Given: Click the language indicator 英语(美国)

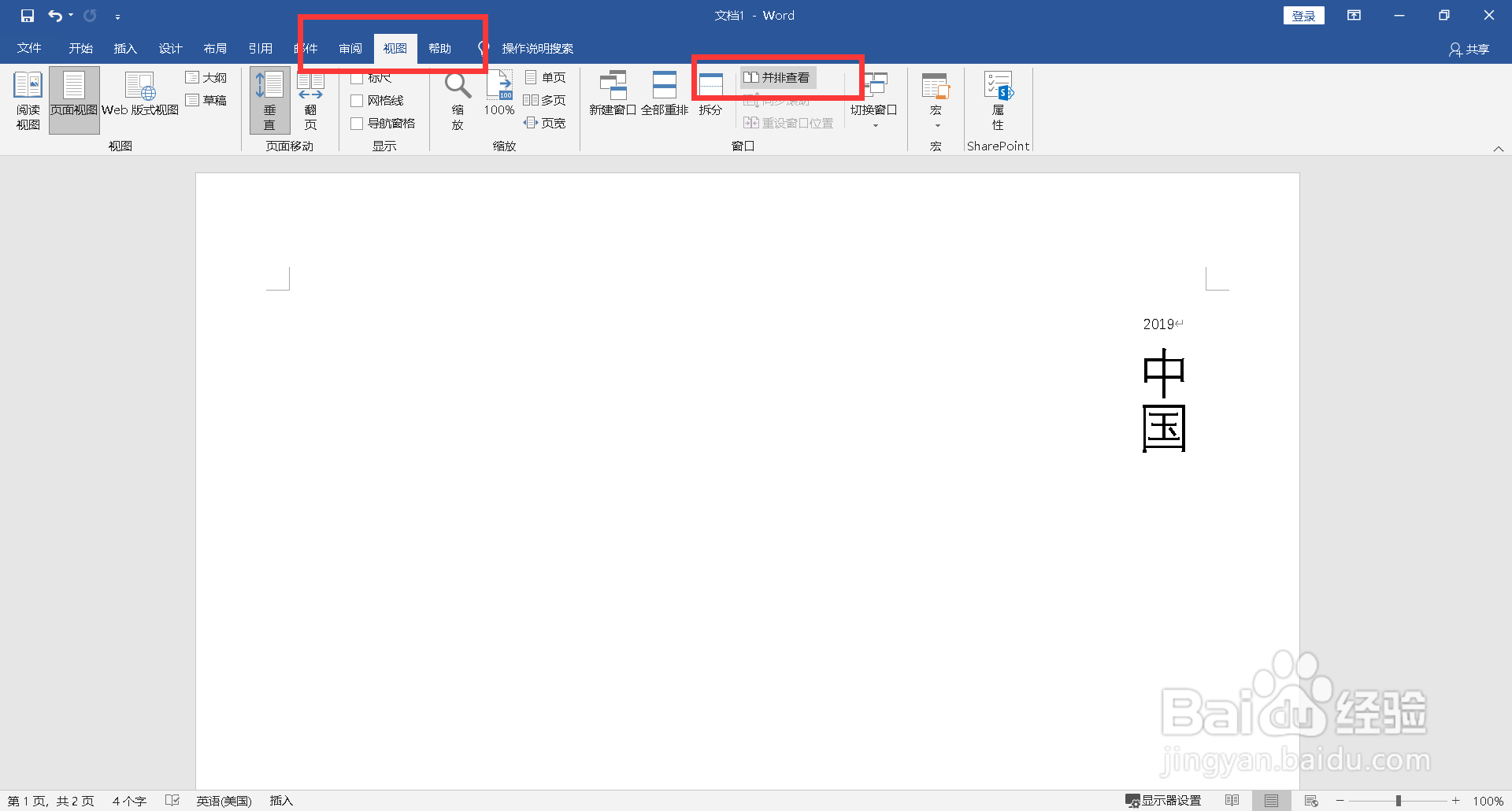Looking at the screenshot, I should pos(224,801).
